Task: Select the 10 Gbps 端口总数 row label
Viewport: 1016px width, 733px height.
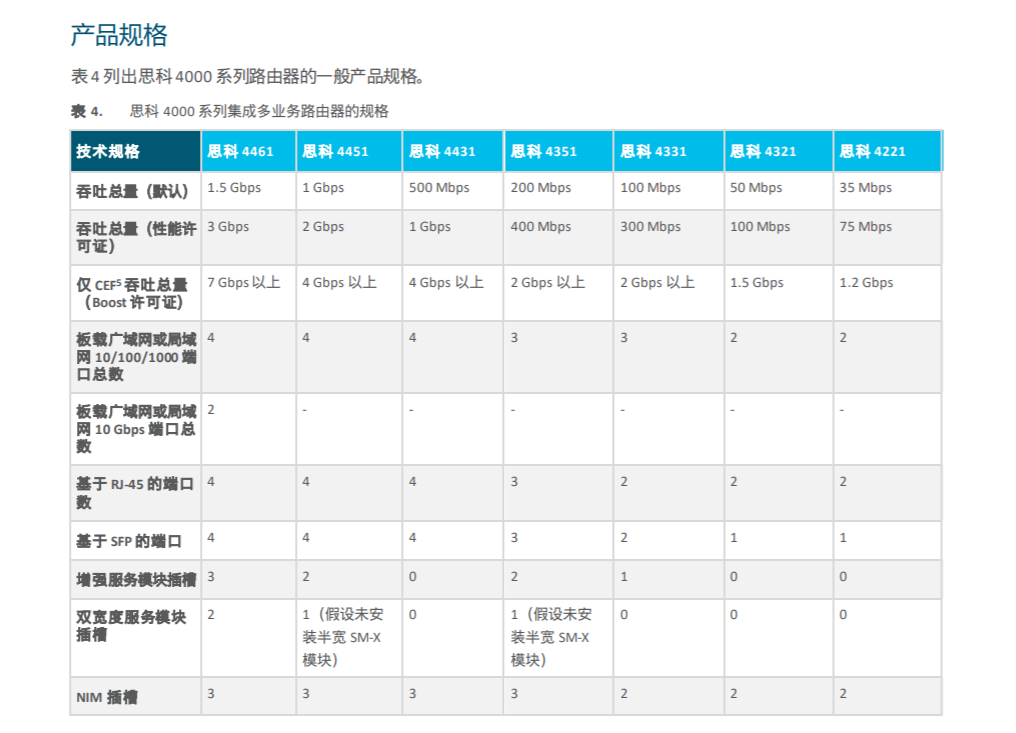Action: [136, 428]
